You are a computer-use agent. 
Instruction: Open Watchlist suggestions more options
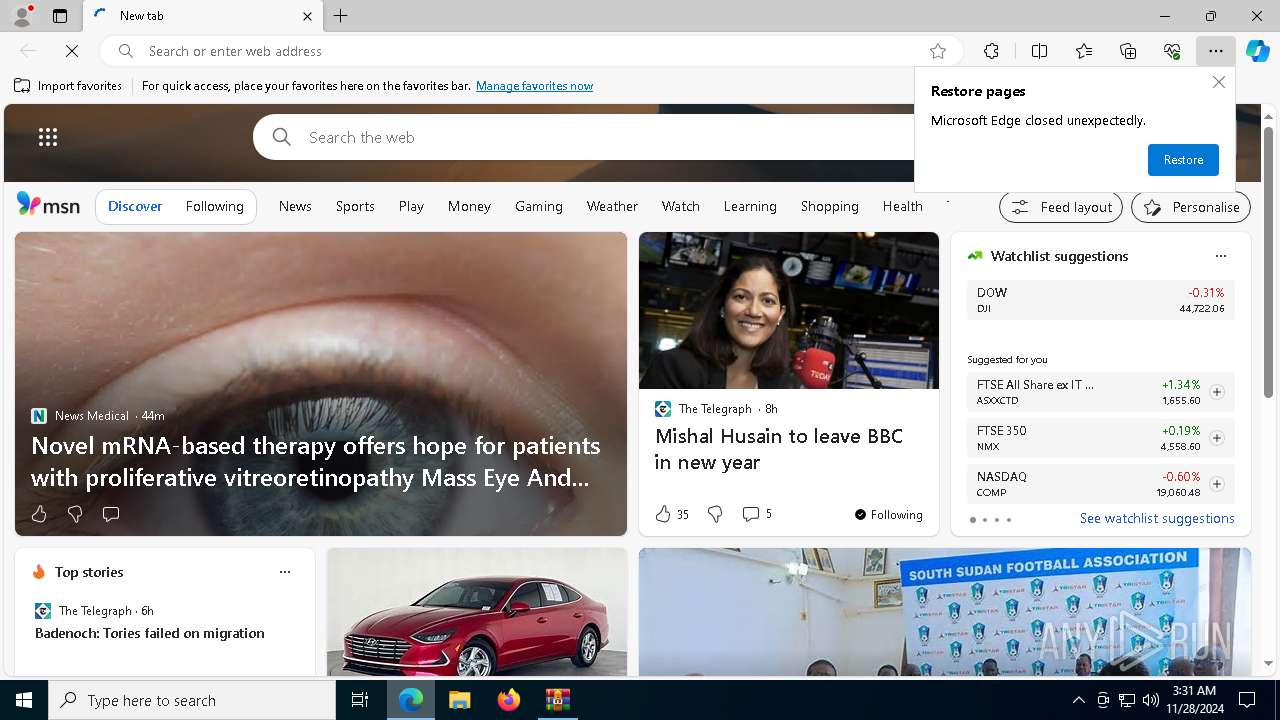[1221, 256]
